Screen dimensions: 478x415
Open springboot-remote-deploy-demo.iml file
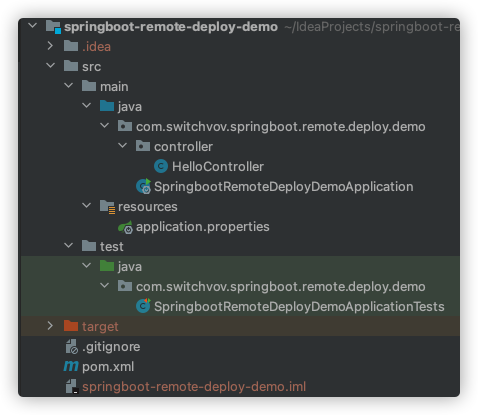pos(194,387)
